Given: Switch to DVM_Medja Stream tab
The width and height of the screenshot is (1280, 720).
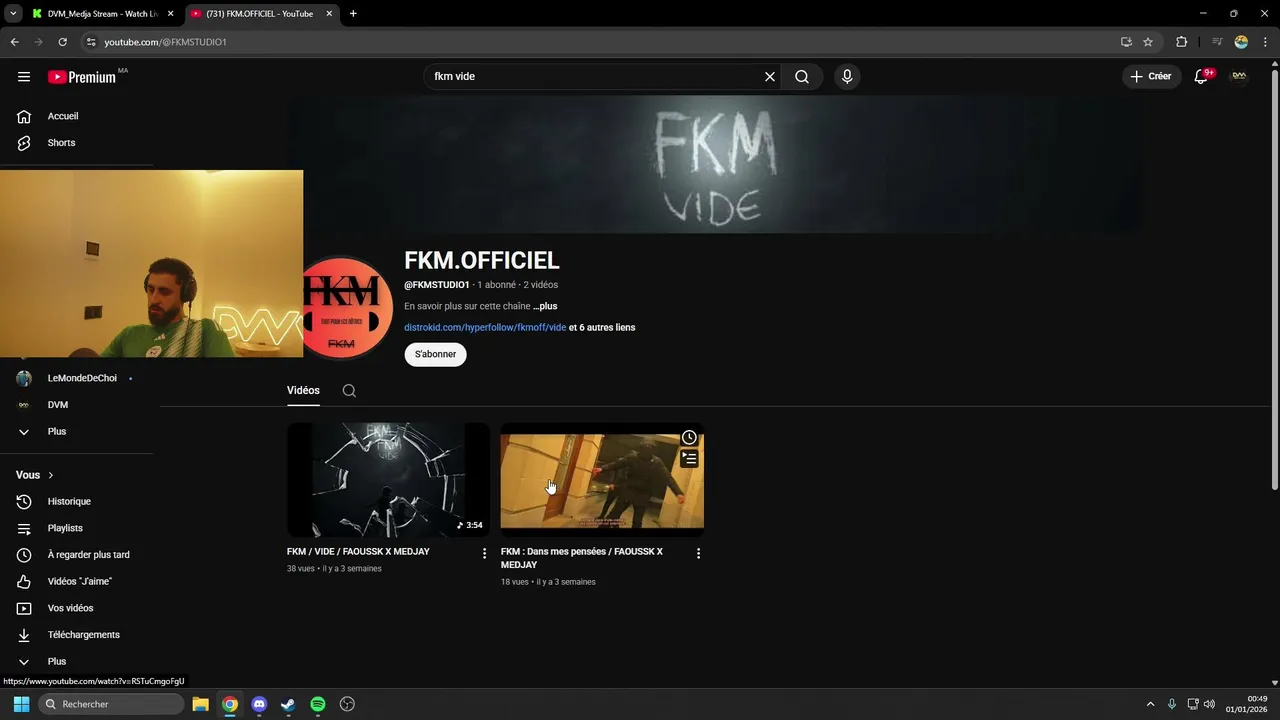Looking at the screenshot, I should tap(102, 14).
